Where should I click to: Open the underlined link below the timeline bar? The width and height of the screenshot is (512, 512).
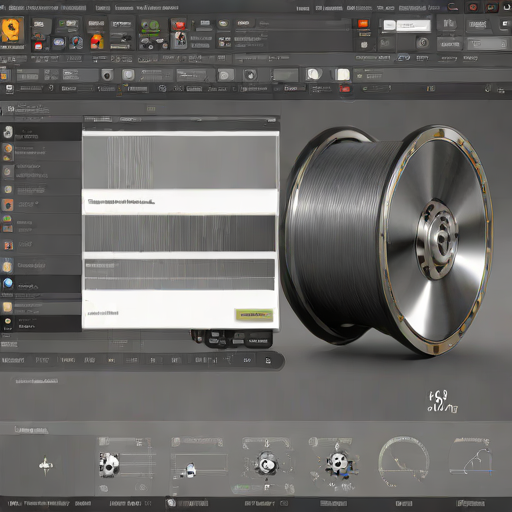click(36, 381)
